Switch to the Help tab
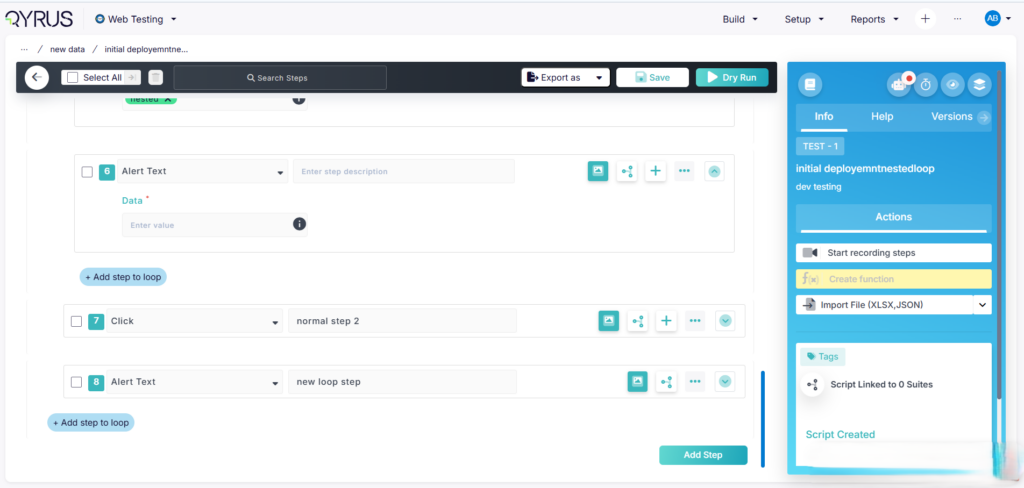This screenshot has height=488, width=1024. tap(882, 116)
